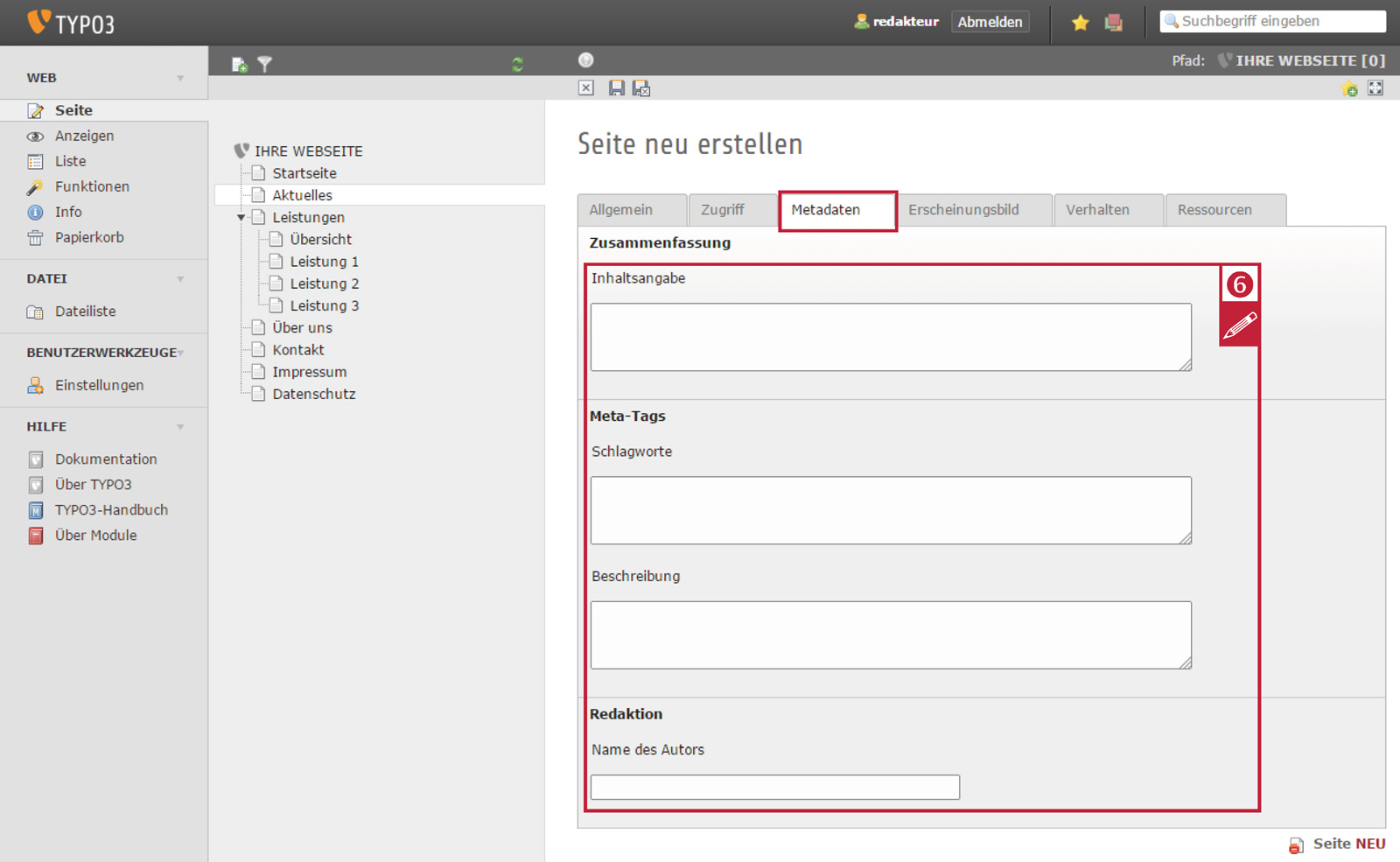This screenshot has width=1400, height=862.
Task: Focus the Name des Autors field
Action: tap(775, 787)
